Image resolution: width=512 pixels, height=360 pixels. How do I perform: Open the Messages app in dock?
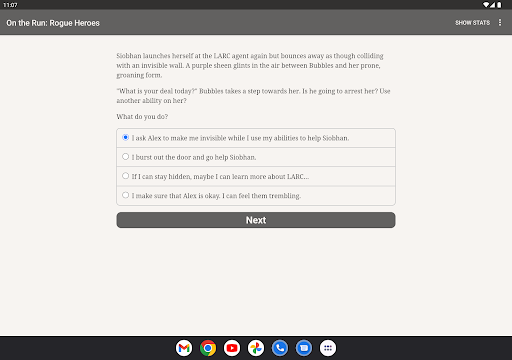point(304,348)
